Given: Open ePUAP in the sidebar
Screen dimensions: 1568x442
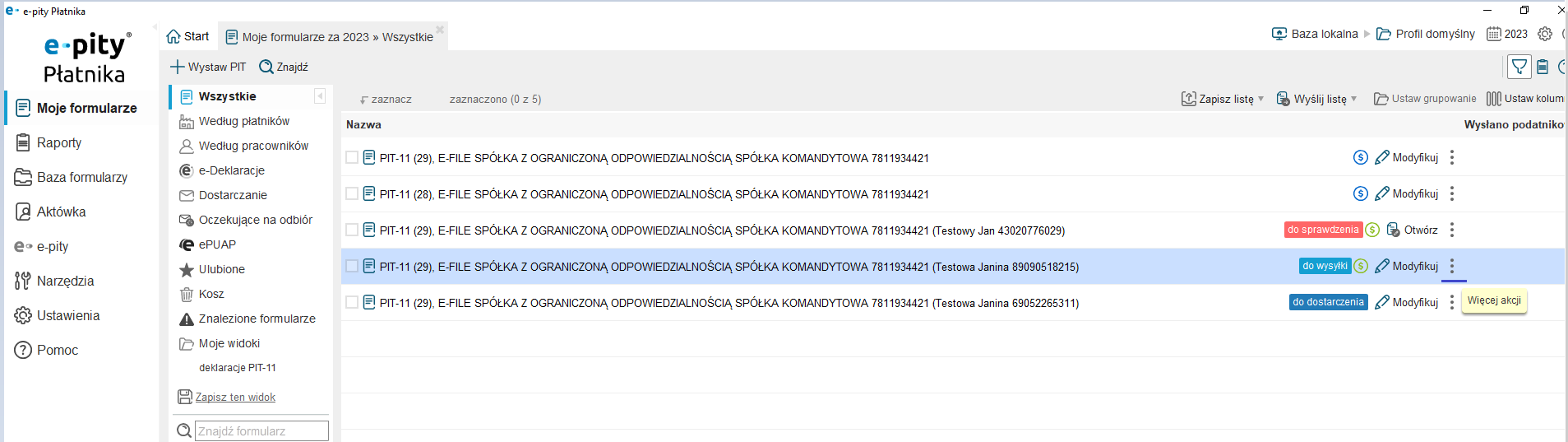Looking at the screenshot, I should 217,244.
